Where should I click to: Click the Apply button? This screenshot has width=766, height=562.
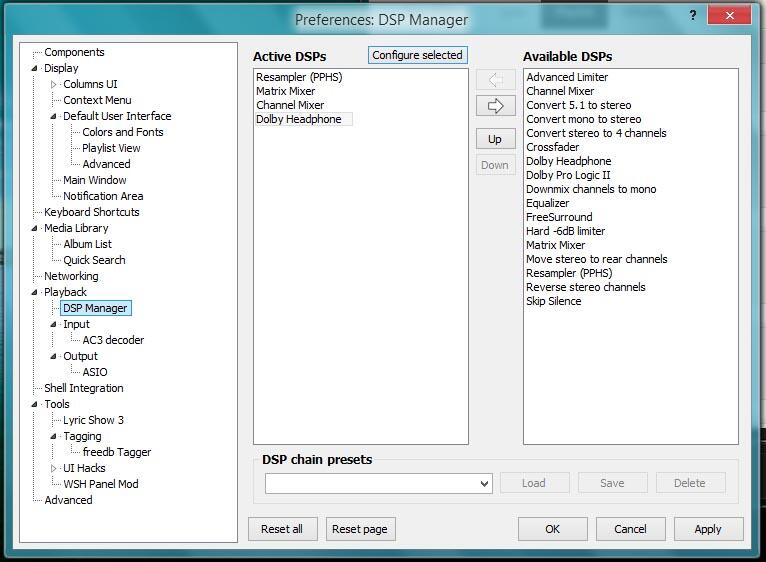(708, 529)
